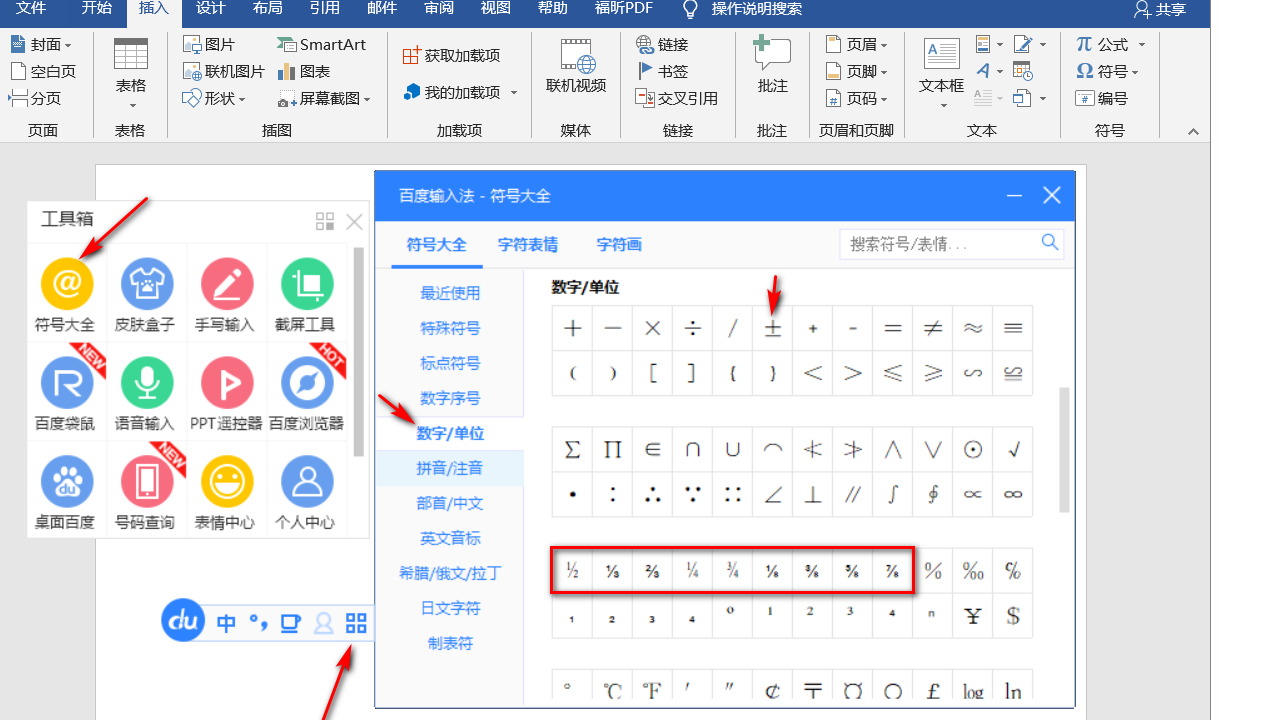1280x720 pixels.
Task: Insert the ￥ yuan symbol
Action: click(973, 616)
